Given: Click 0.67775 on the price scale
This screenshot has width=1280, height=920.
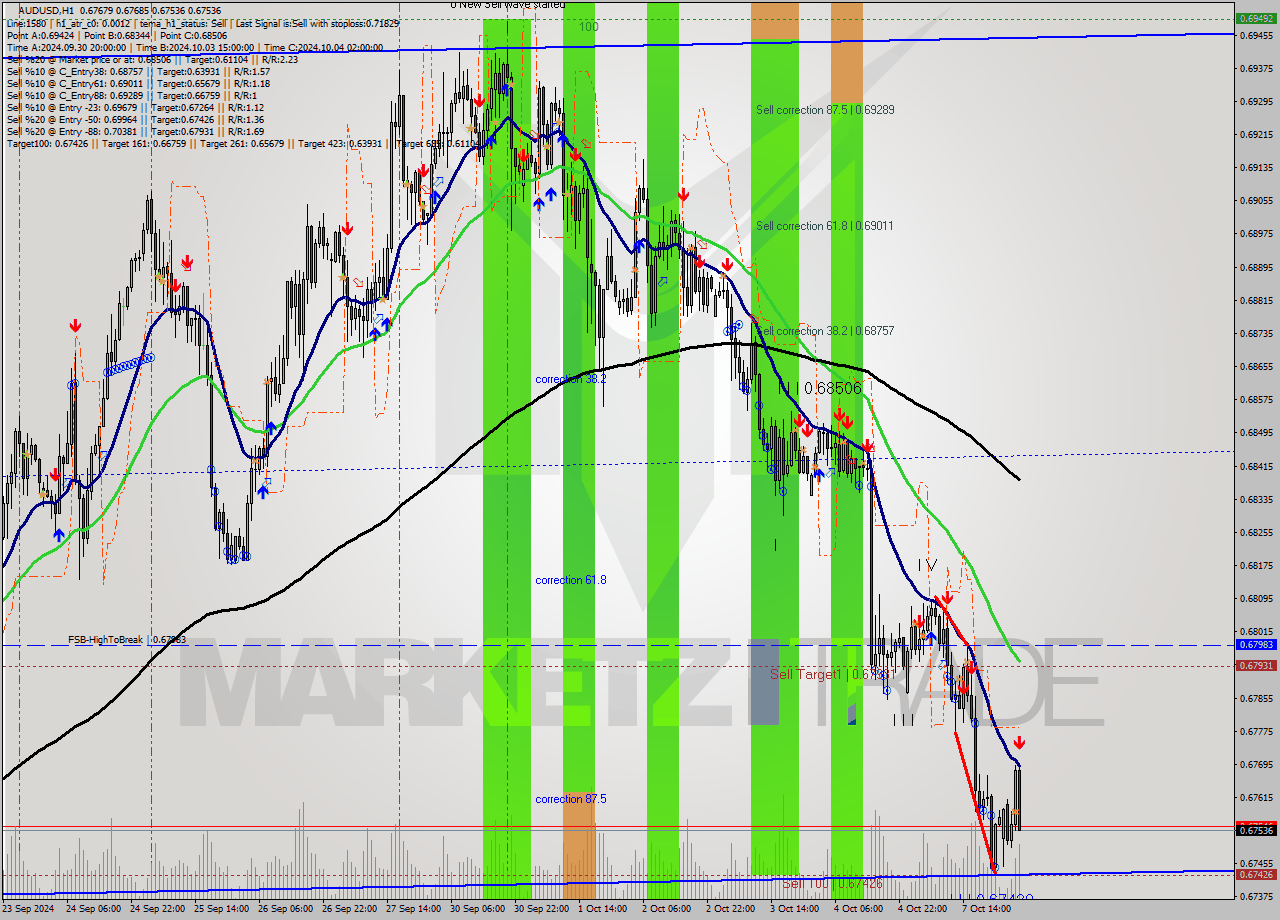Looking at the screenshot, I should pos(1256,731).
